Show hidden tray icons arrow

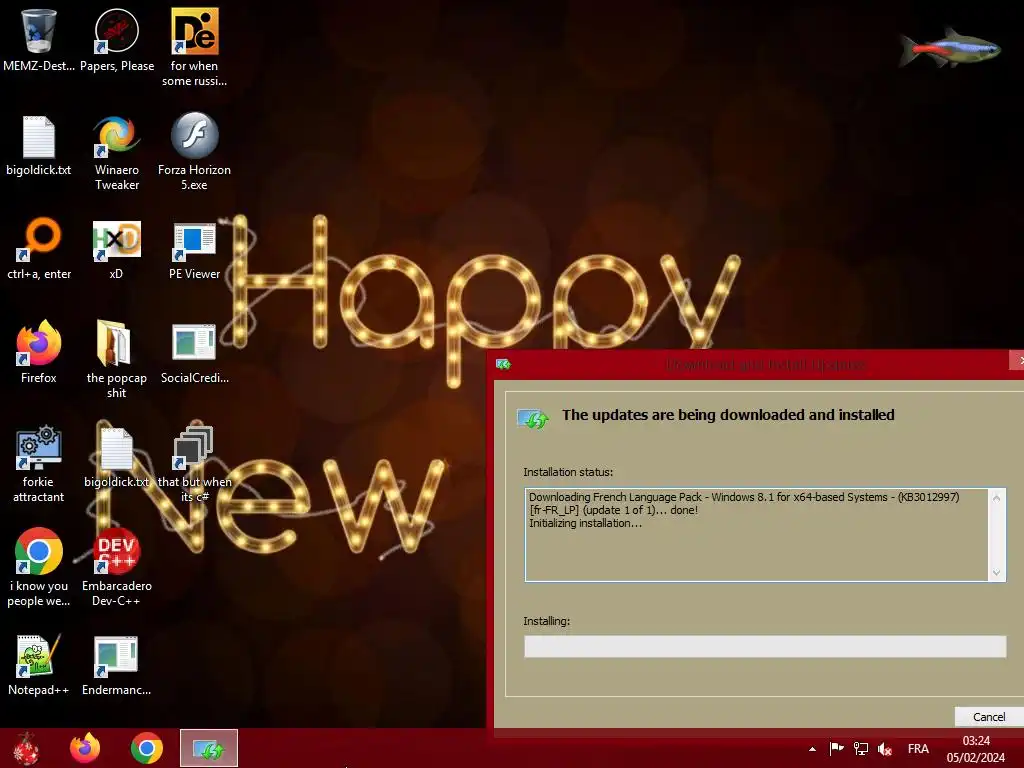coord(812,749)
